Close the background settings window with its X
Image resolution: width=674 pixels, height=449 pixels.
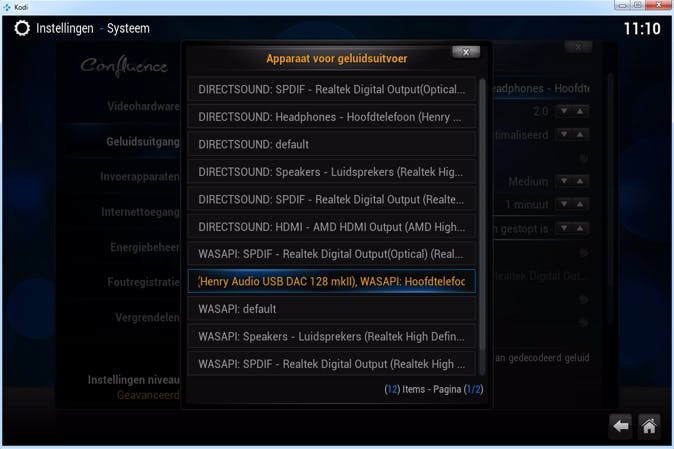[579, 47]
